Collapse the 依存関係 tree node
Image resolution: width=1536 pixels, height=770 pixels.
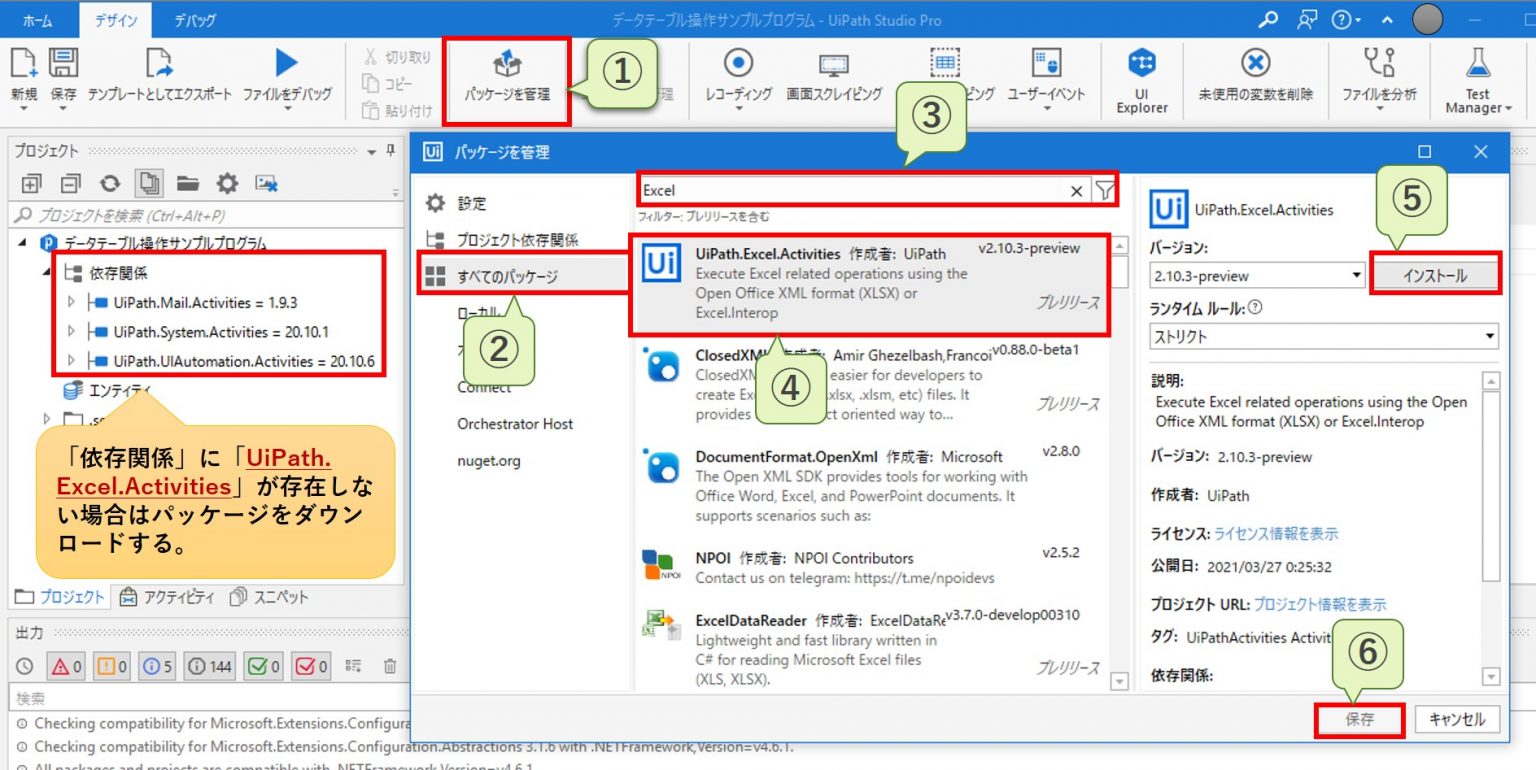[48, 272]
